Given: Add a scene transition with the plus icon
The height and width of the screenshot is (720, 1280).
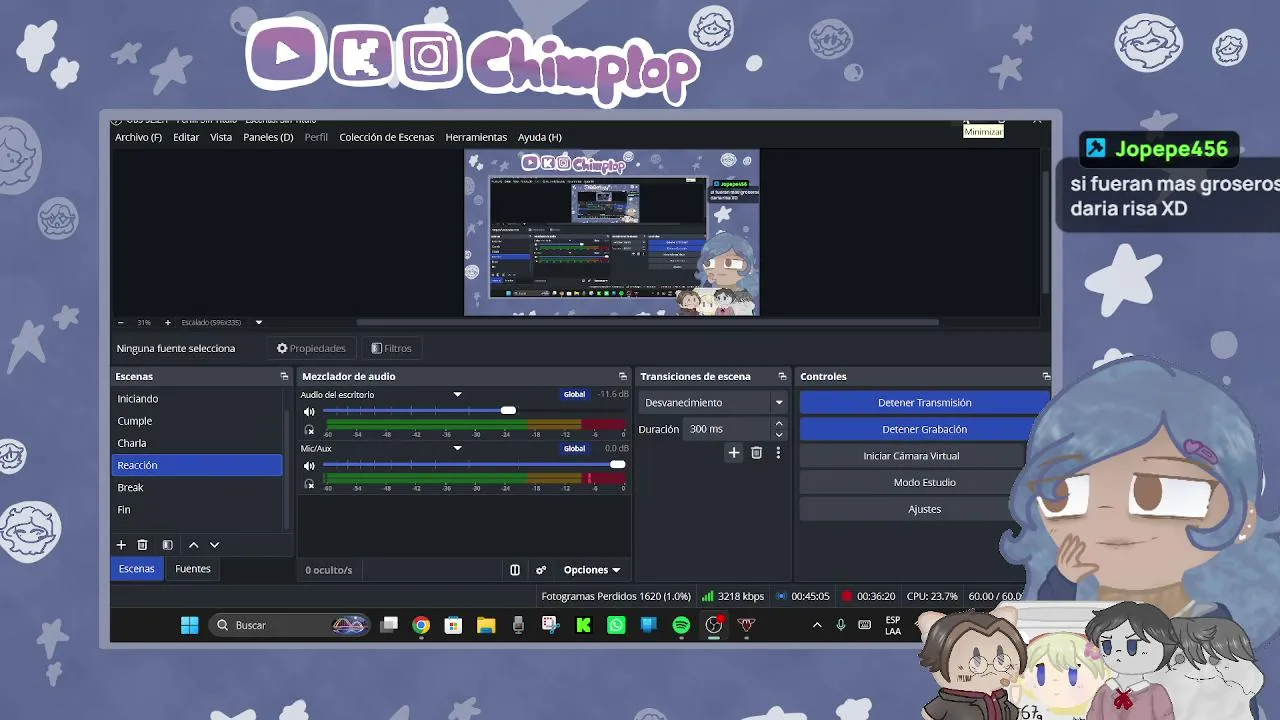Looking at the screenshot, I should tap(733, 453).
